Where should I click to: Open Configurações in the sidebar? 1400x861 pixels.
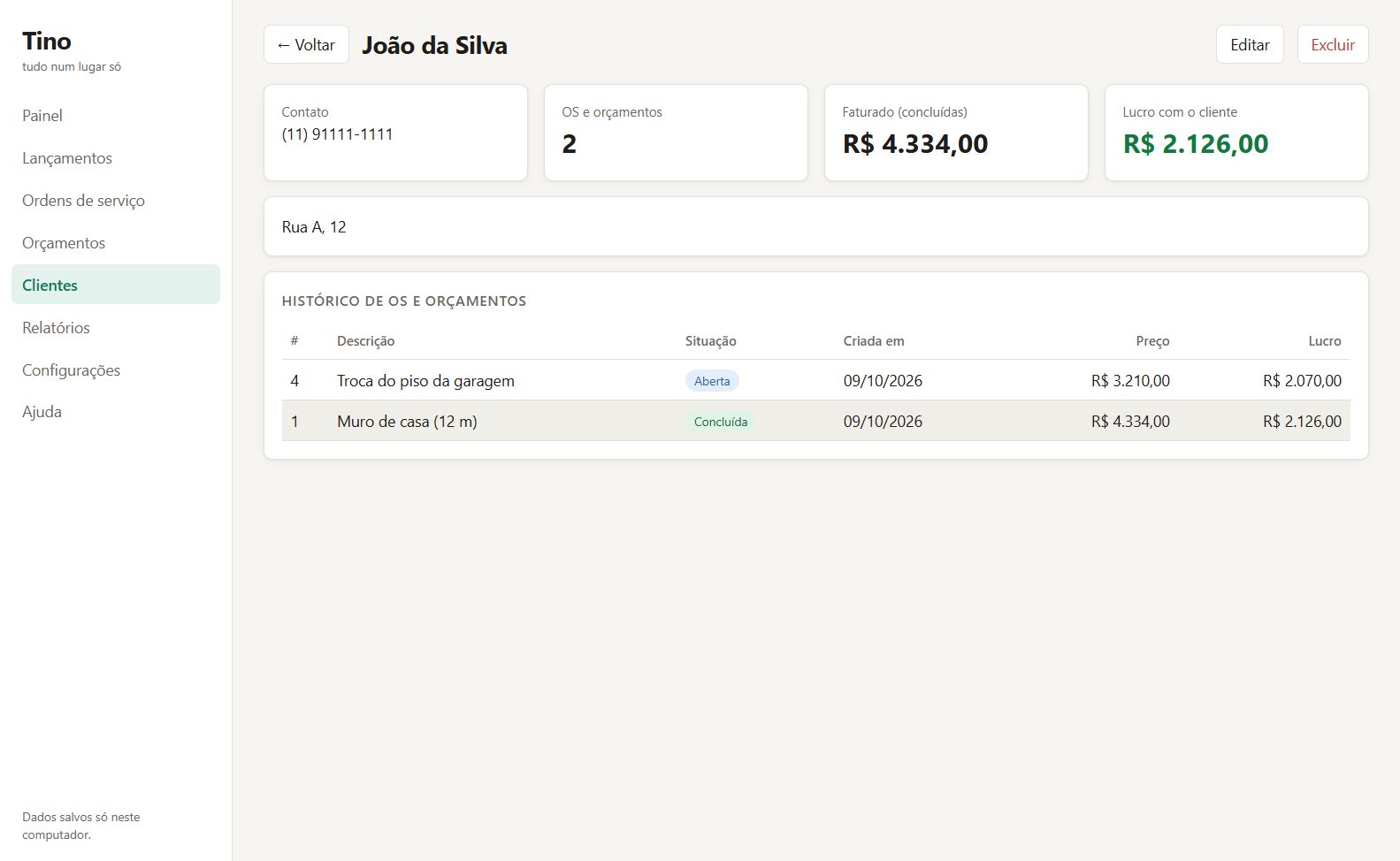pos(116,370)
